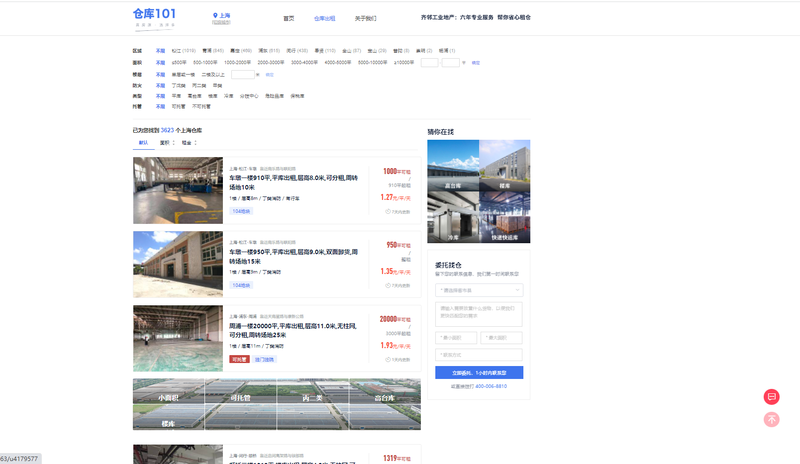Viewport: 800px width, 464px height.
Task: Select area filter ≥10000平
Action: (x=404, y=62)
